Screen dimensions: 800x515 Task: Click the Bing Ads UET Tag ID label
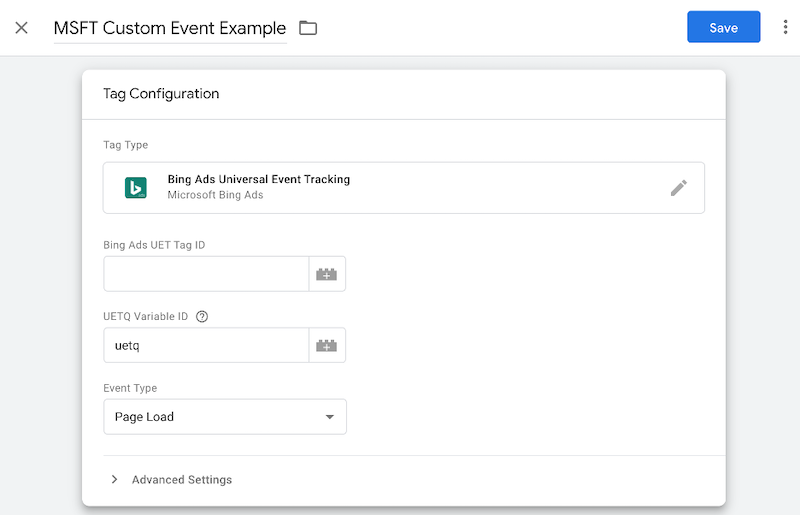coord(154,245)
